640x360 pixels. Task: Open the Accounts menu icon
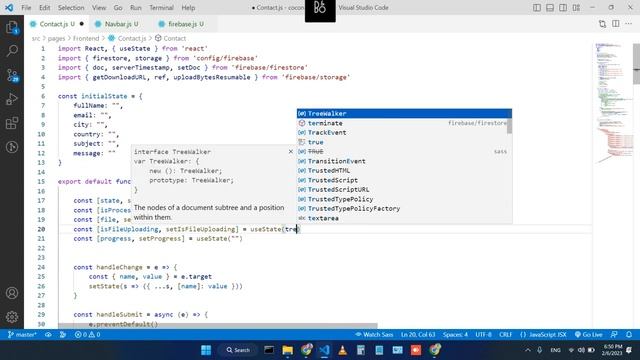(12, 293)
